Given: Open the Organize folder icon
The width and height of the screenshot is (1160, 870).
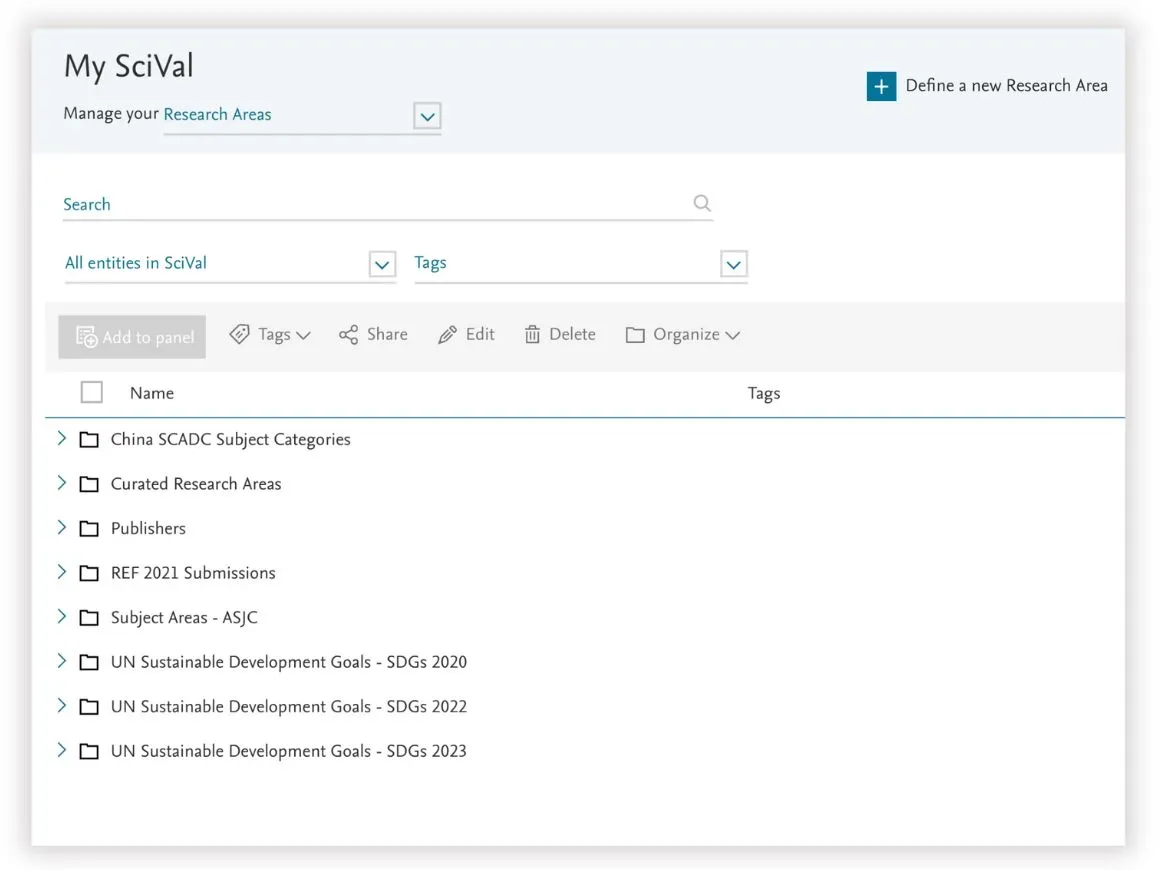Looking at the screenshot, I should pyautogui.click(x=636, y=334).
